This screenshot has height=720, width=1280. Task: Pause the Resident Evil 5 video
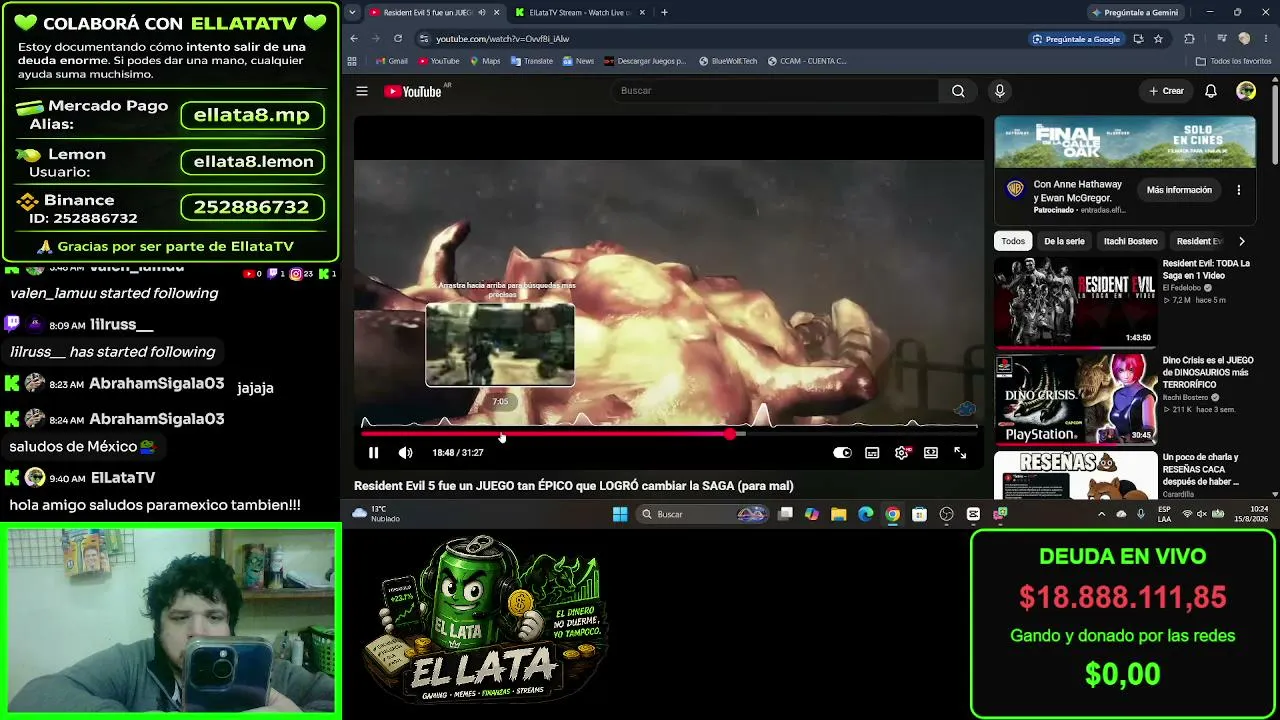[373, 453]
